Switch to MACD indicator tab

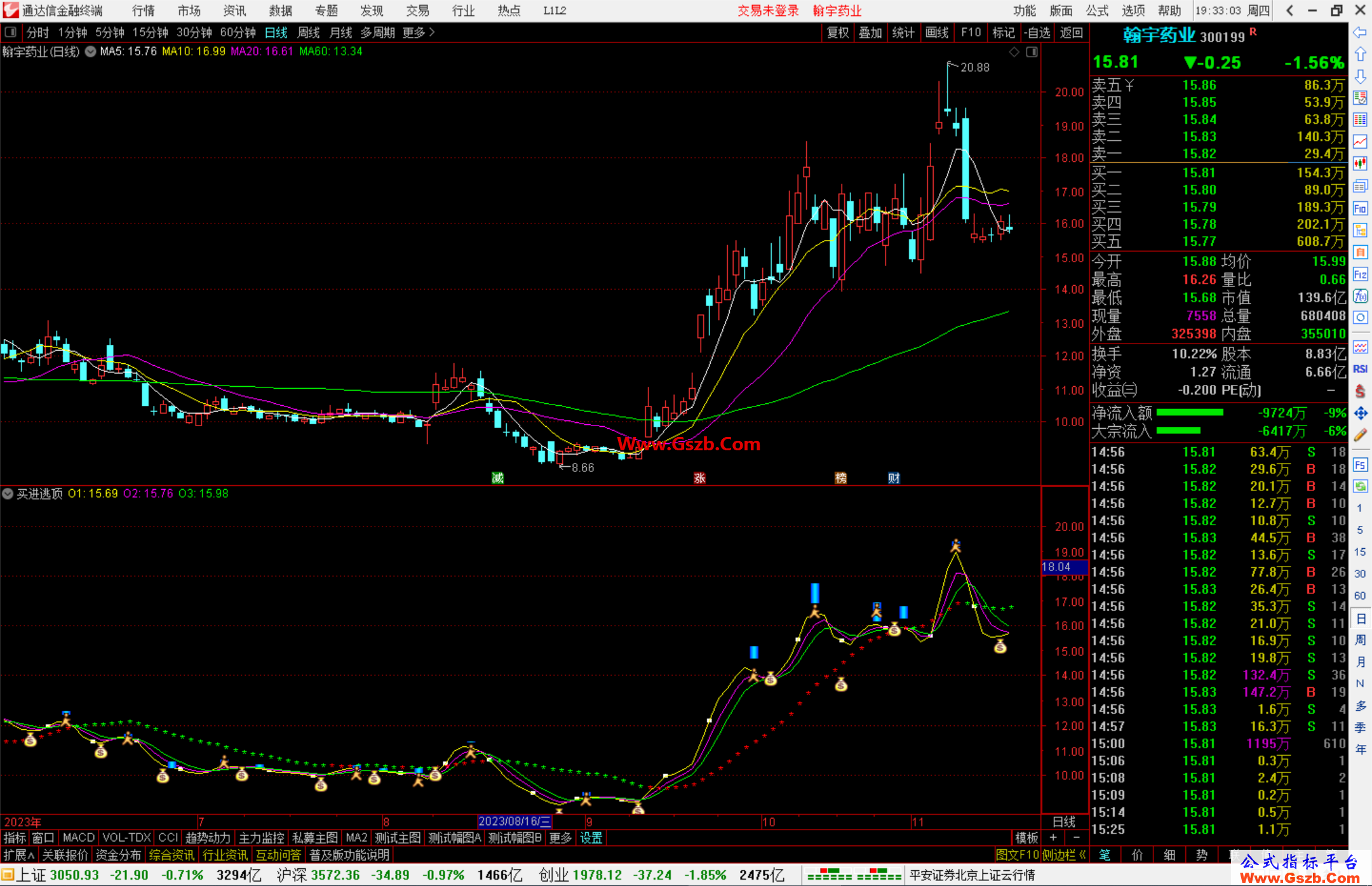[78, 838]
